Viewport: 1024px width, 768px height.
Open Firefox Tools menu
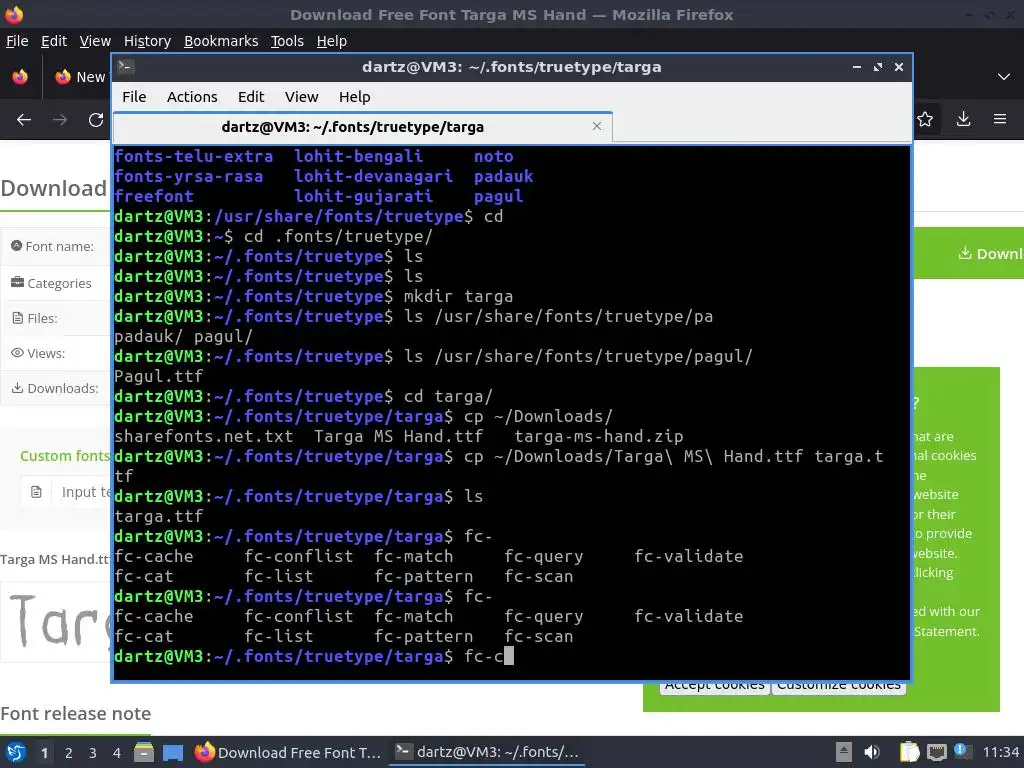click(287, 41)
